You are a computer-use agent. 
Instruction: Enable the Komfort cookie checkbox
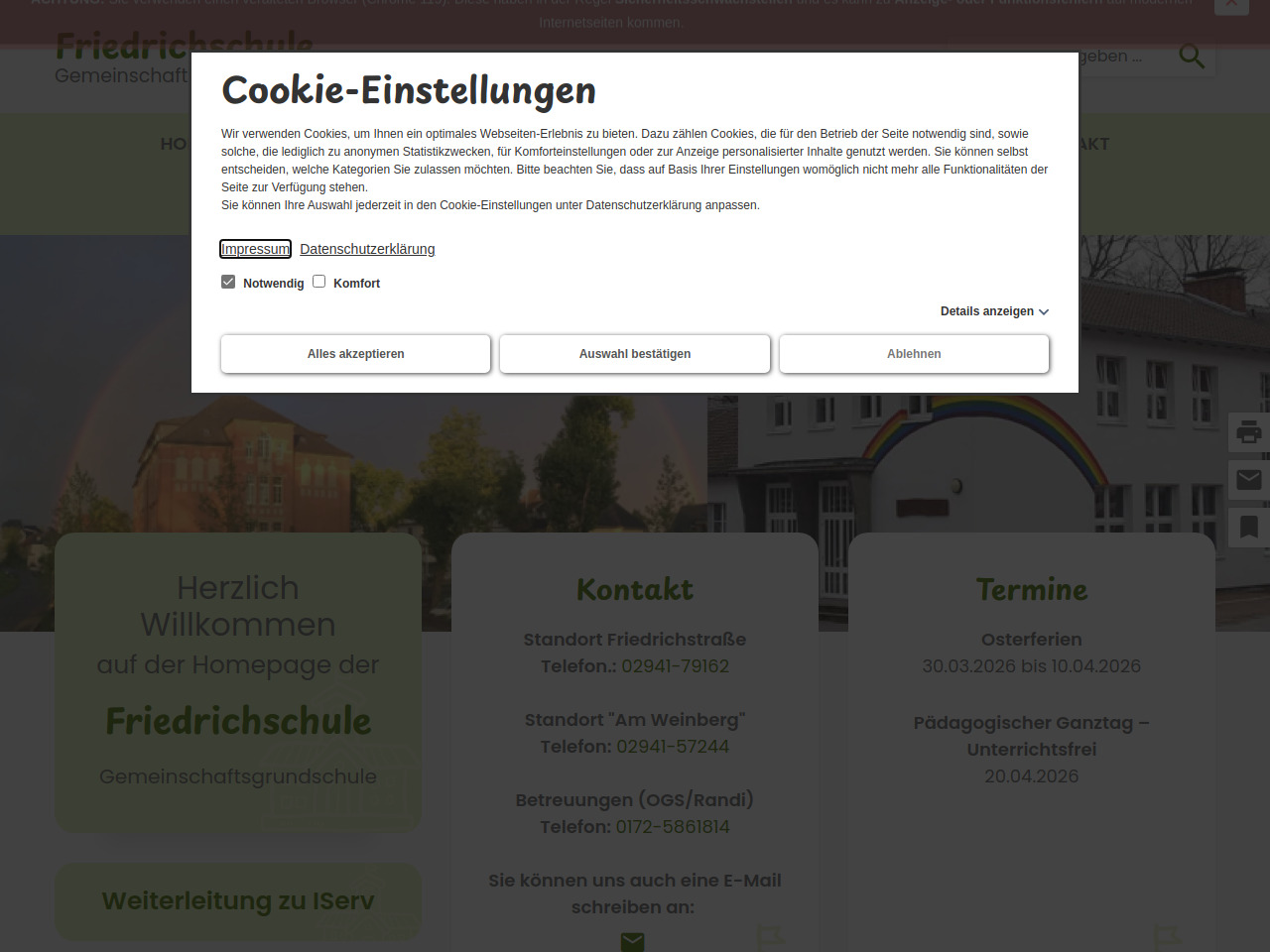(319, 282)
